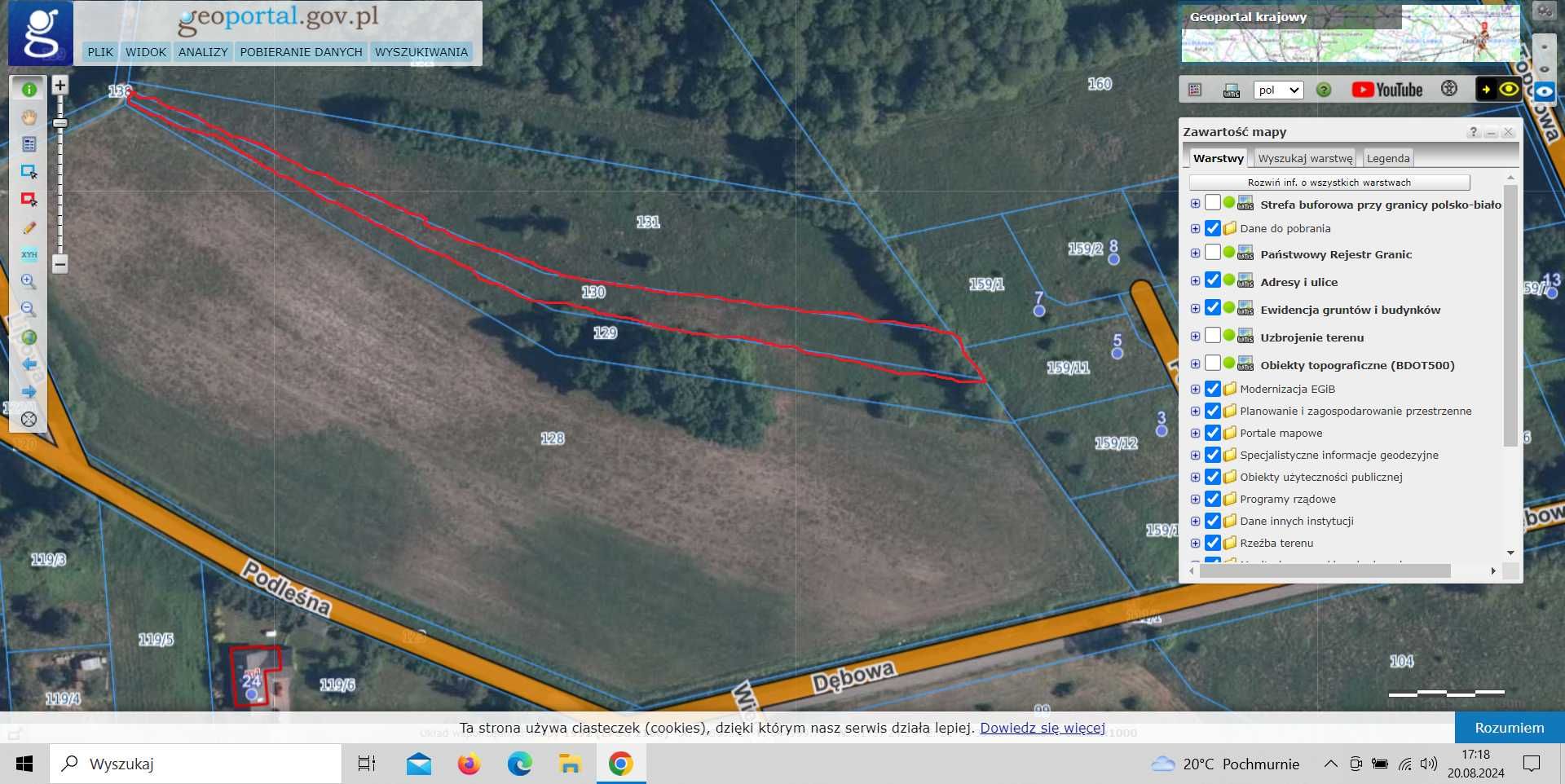Viewport: 1565px width, 784px height.
Task: Select the pencil drawing tool
Action: [29, 227]
